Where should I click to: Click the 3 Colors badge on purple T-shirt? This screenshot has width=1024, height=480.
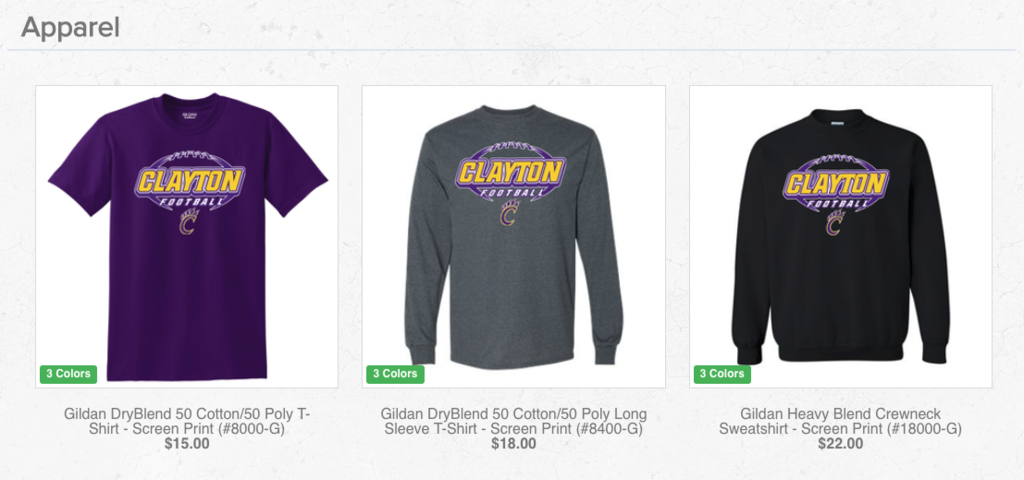tap(69, 374)
